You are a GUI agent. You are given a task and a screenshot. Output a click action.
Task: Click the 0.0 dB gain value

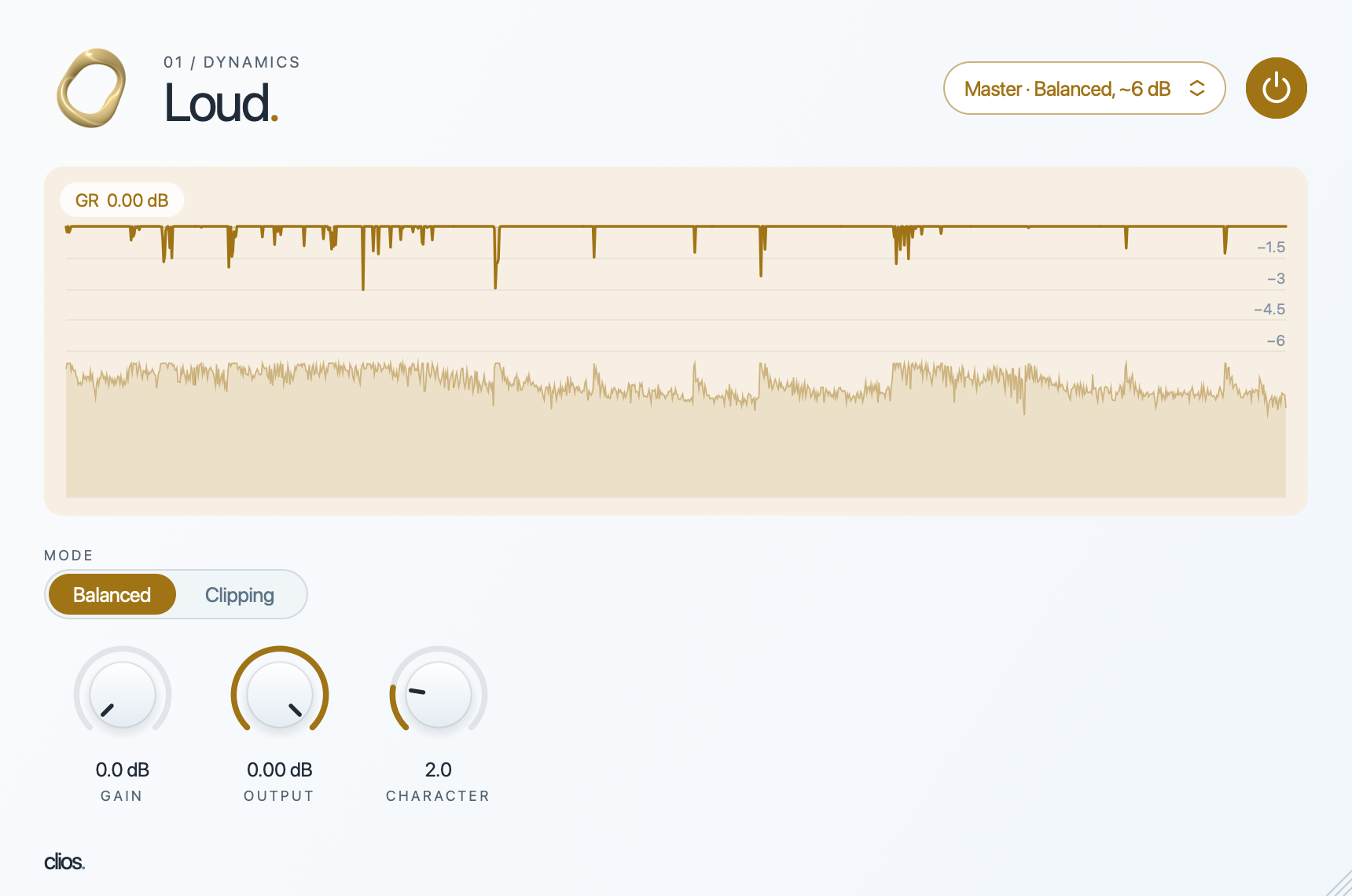click(x=123, y=769)
